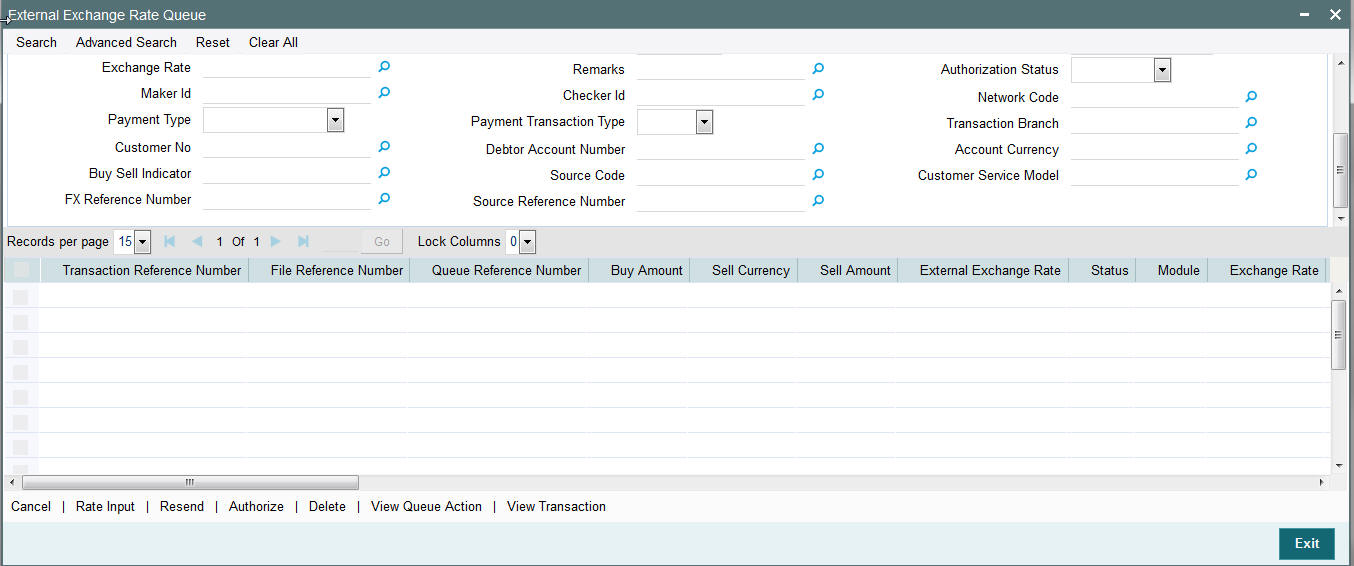Image resolution: width=1354 pixels, height=566 pixels.
Task: Tick the sixth table row checkbox
Action: 21,421
